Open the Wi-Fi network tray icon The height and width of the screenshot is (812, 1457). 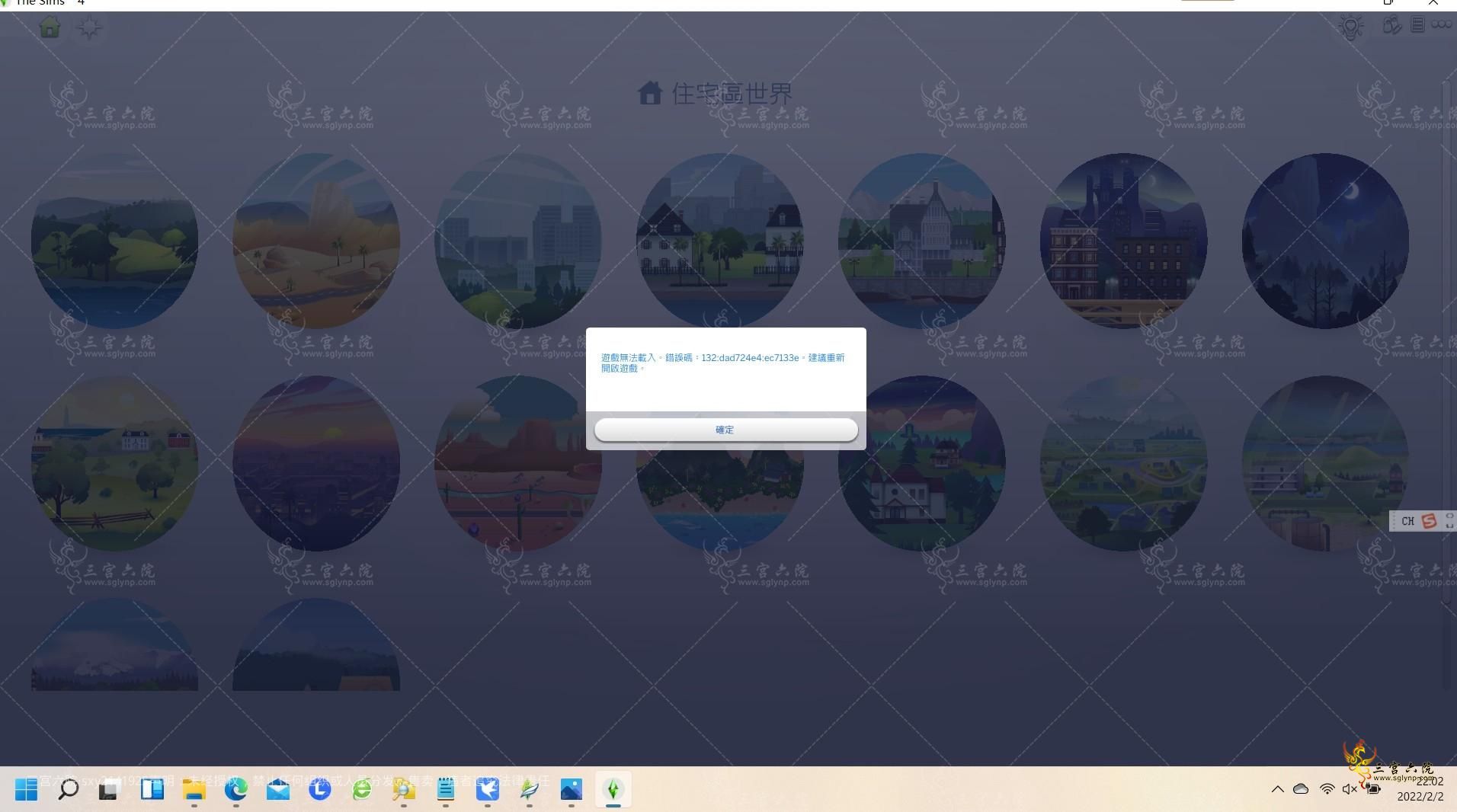tap(1327, 789)
